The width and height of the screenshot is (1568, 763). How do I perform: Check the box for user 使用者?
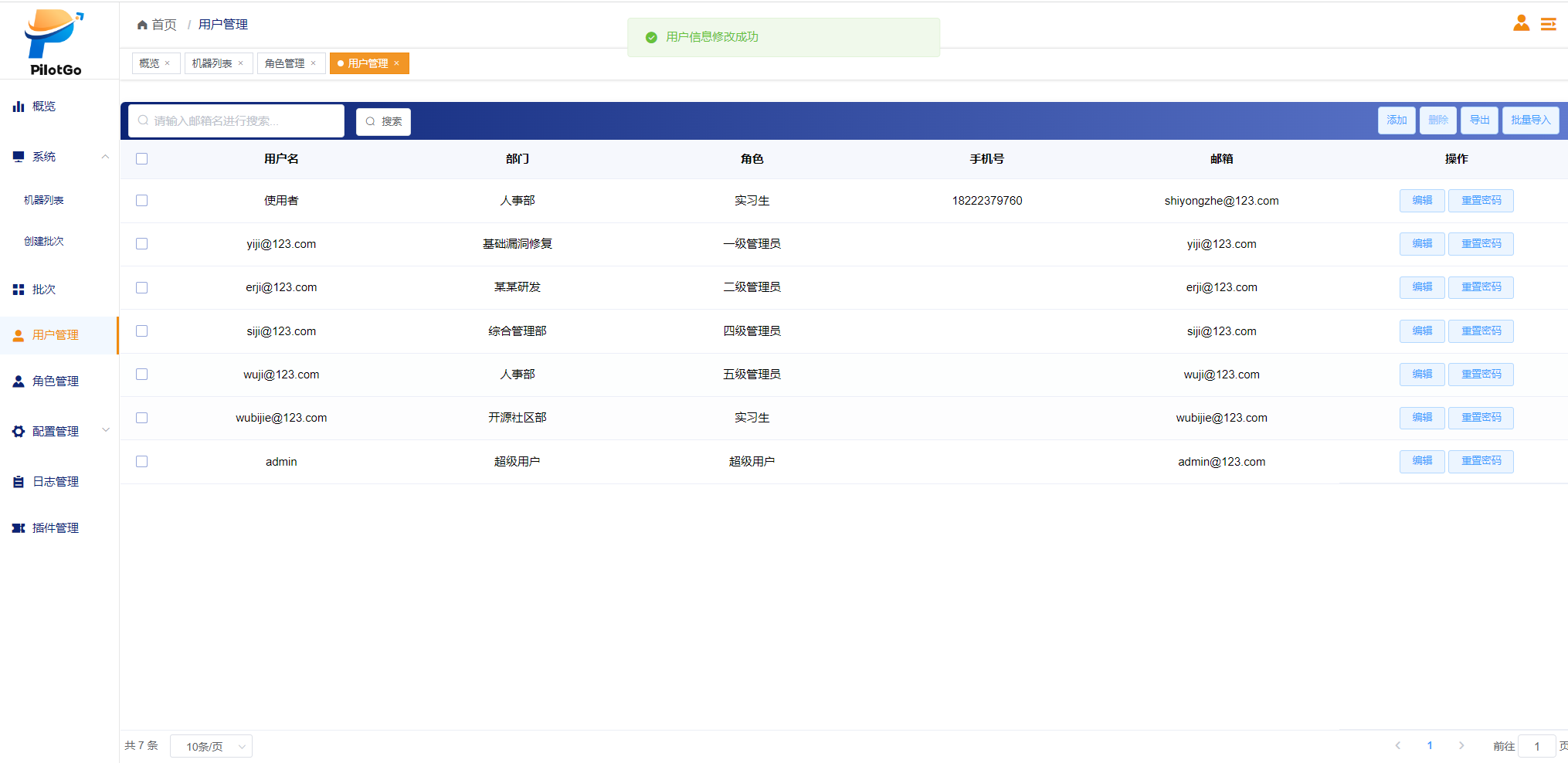click(x=141, y=201)
